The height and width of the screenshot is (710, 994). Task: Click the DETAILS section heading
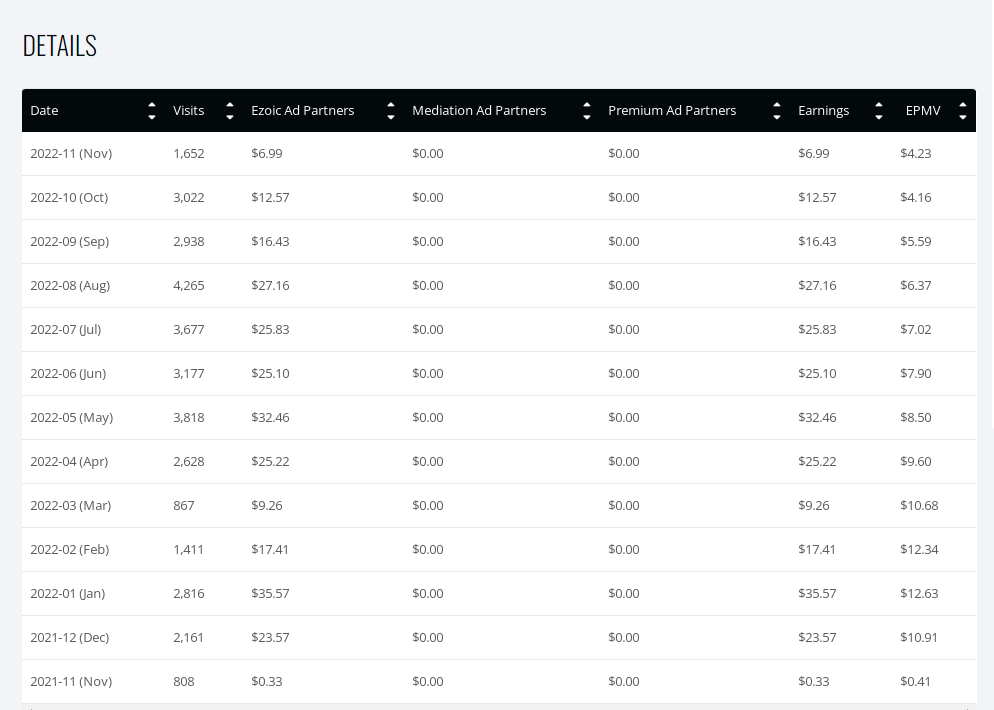coord(60,46)
